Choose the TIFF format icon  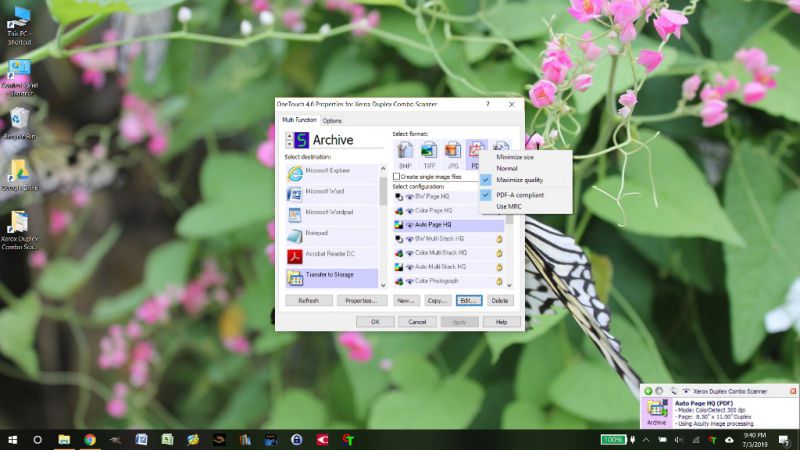tap(428, 151)
